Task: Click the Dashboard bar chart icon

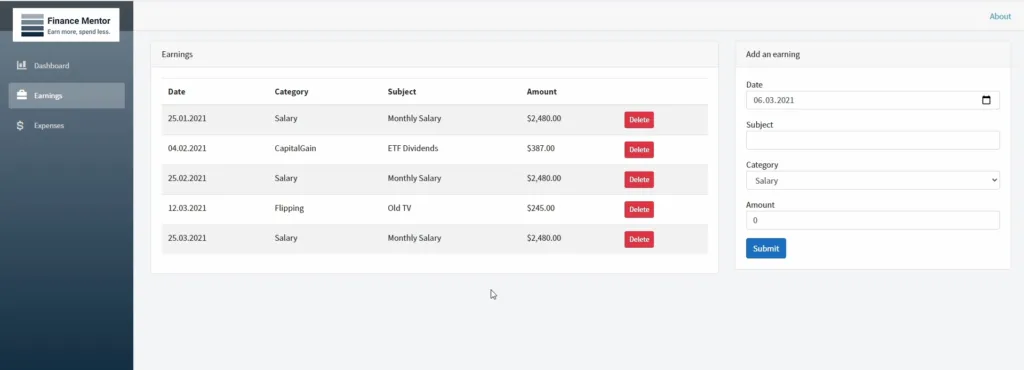Action: click(x=22, y=65)
